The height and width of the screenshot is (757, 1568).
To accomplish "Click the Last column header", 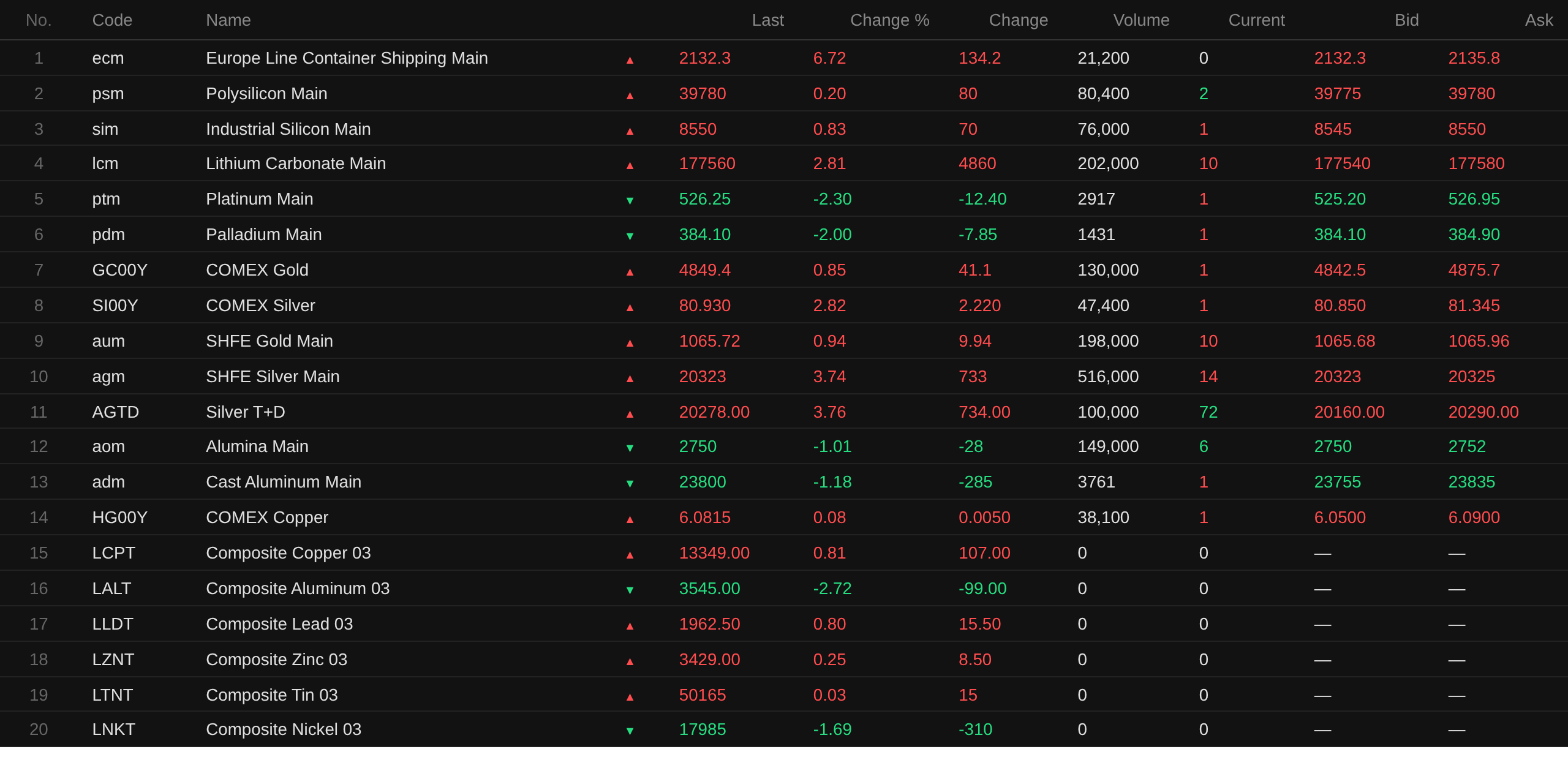I will tap(767, 20).
